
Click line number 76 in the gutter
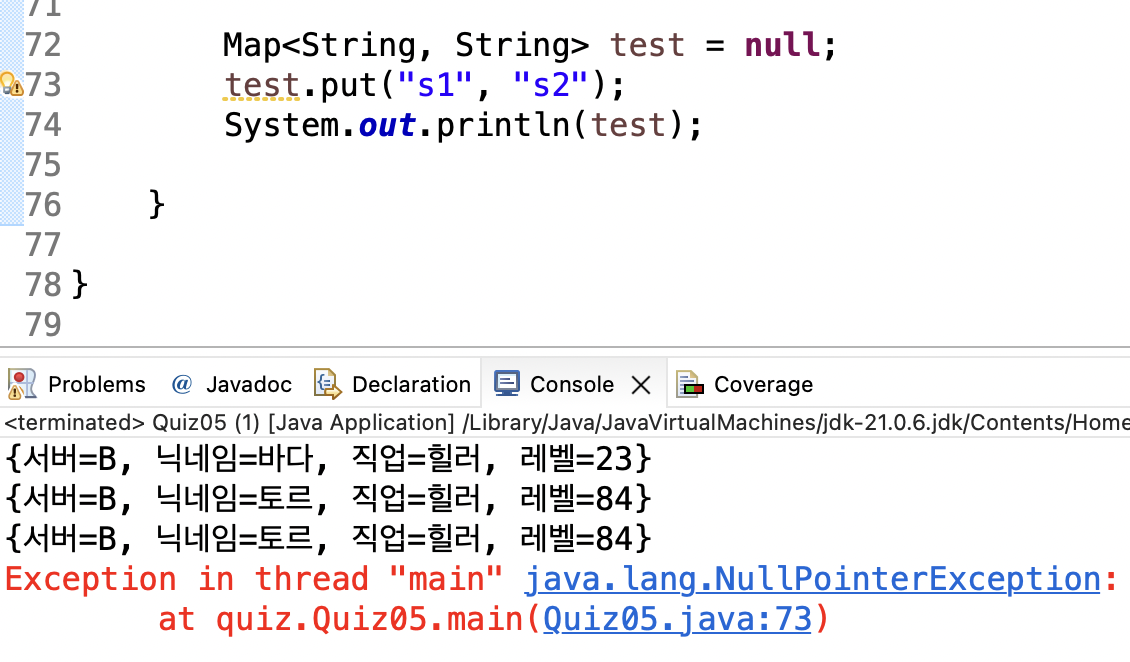click(42, 205)
